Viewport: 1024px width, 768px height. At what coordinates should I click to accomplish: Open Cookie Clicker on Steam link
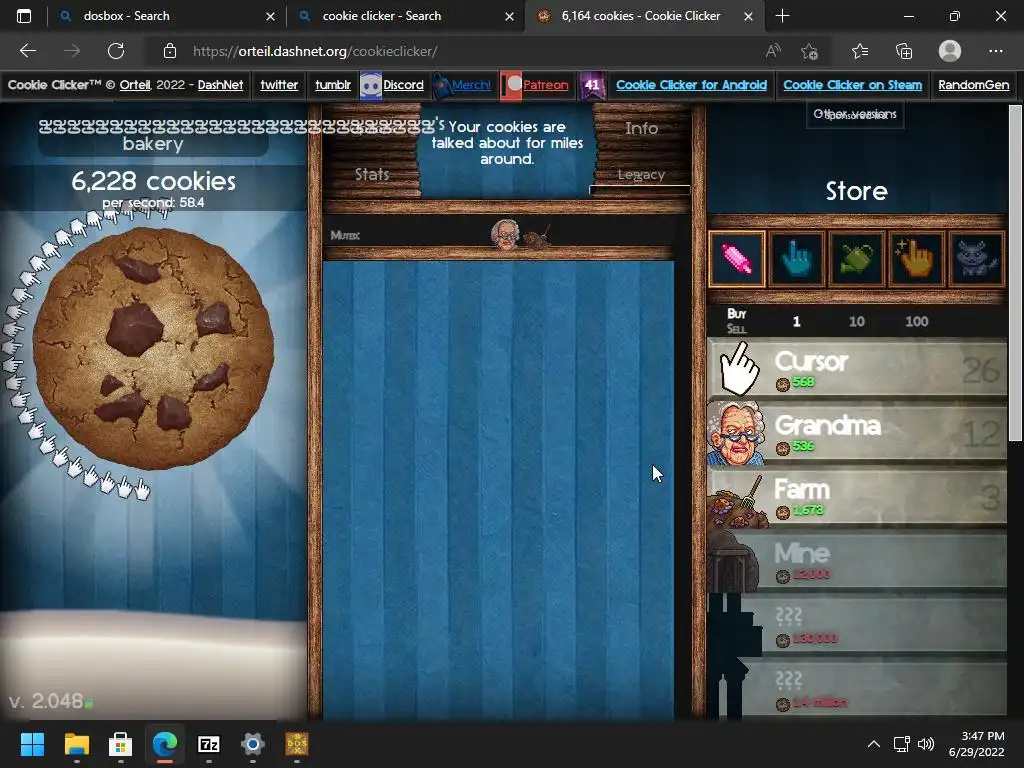coord(852,85)
